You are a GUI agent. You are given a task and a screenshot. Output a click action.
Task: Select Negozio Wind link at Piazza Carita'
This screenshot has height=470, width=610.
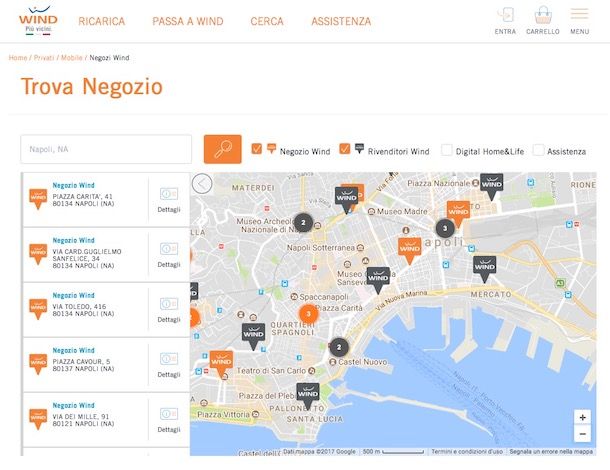tap(74, 185)
